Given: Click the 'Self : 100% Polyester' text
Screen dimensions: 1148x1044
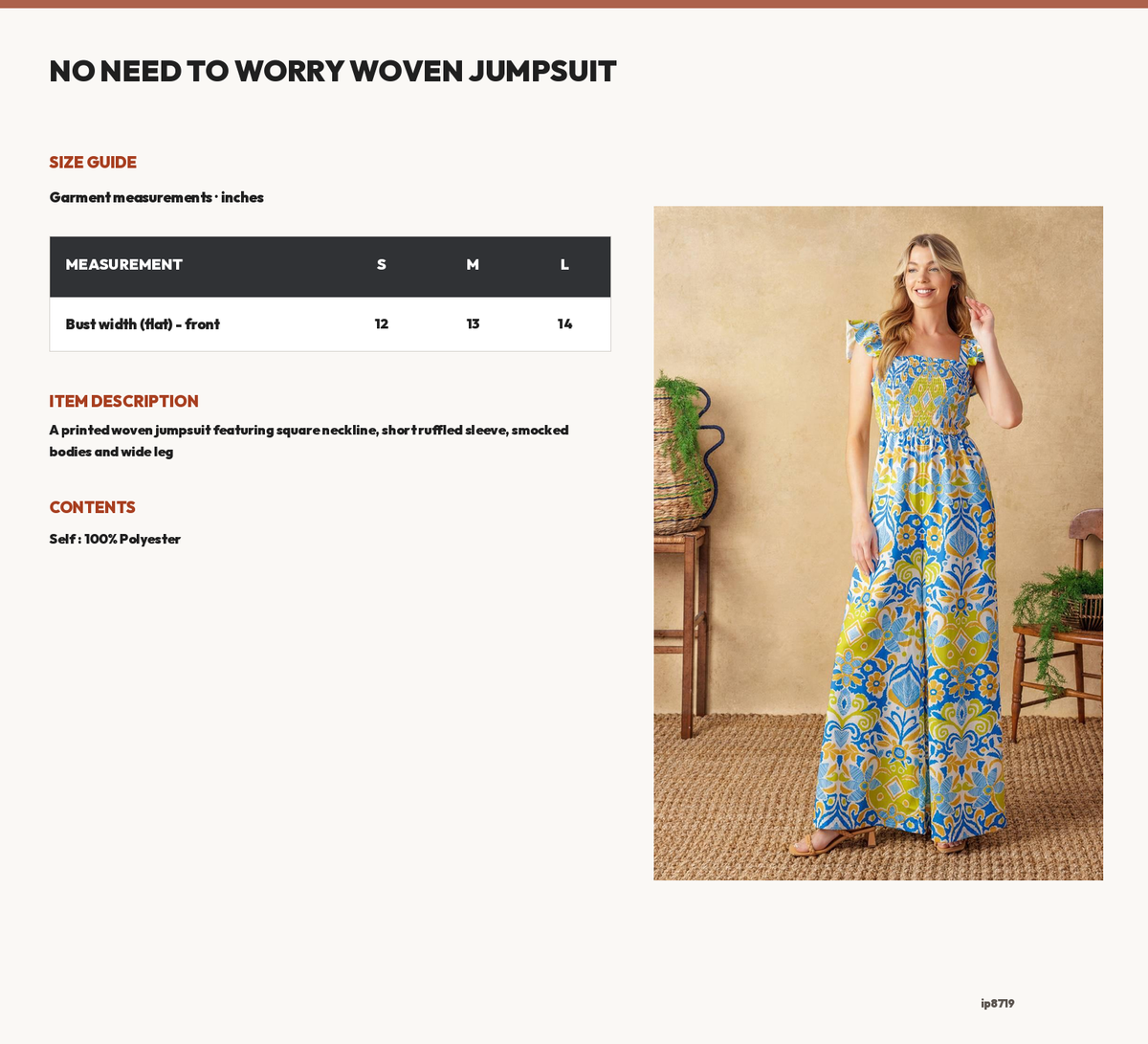Looking at the screenshot, I should pos(115,539).
